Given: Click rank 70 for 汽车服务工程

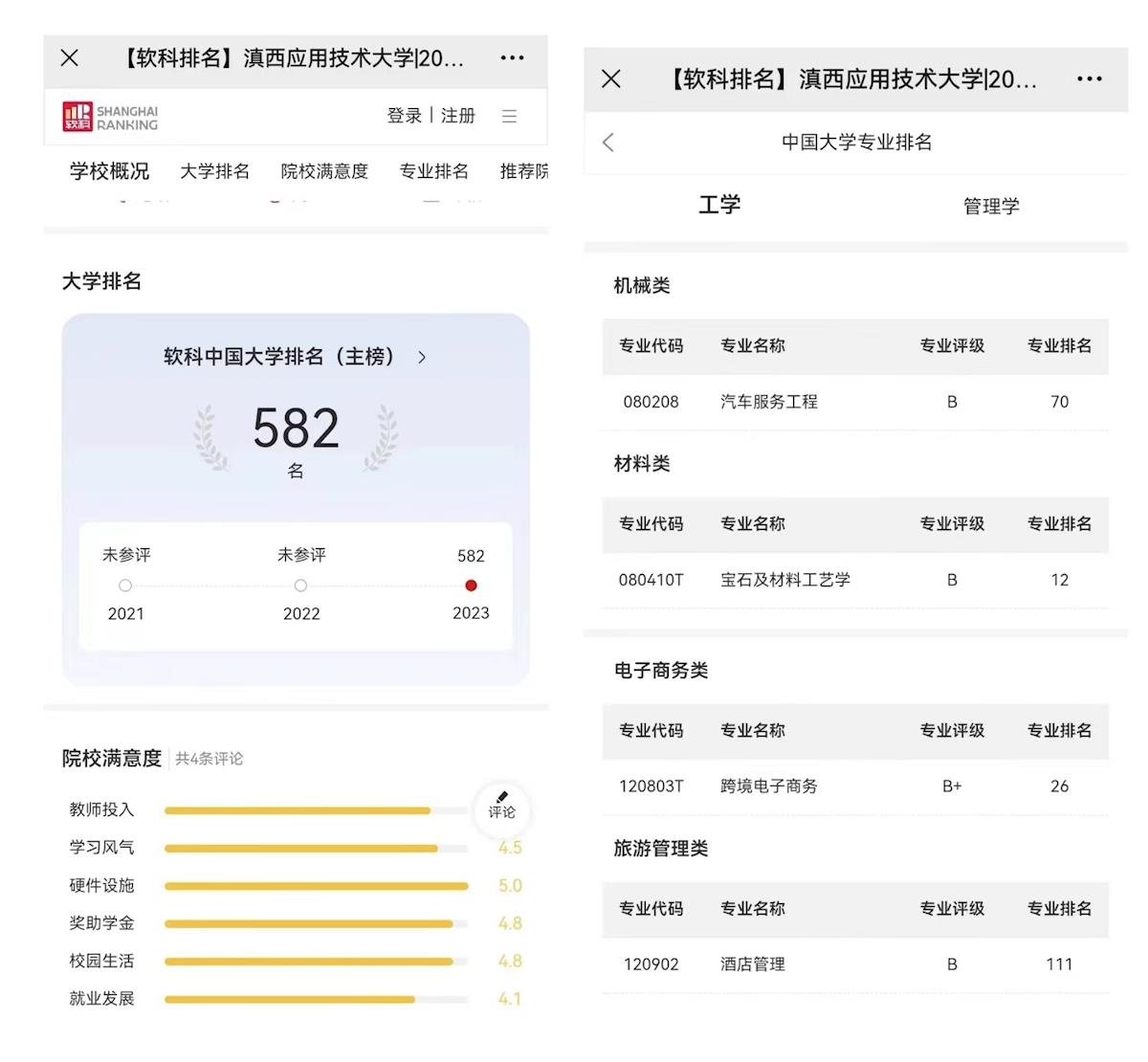Looking at the screenshot, I should click(x=1060, y=402).
